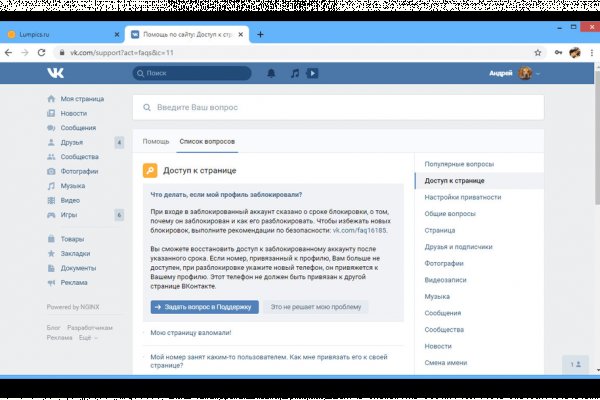Image resolution: width=600 pixels, height=400 pixels.
Task: Expand the Ещё footer menu
Action: tap(86, 338)
